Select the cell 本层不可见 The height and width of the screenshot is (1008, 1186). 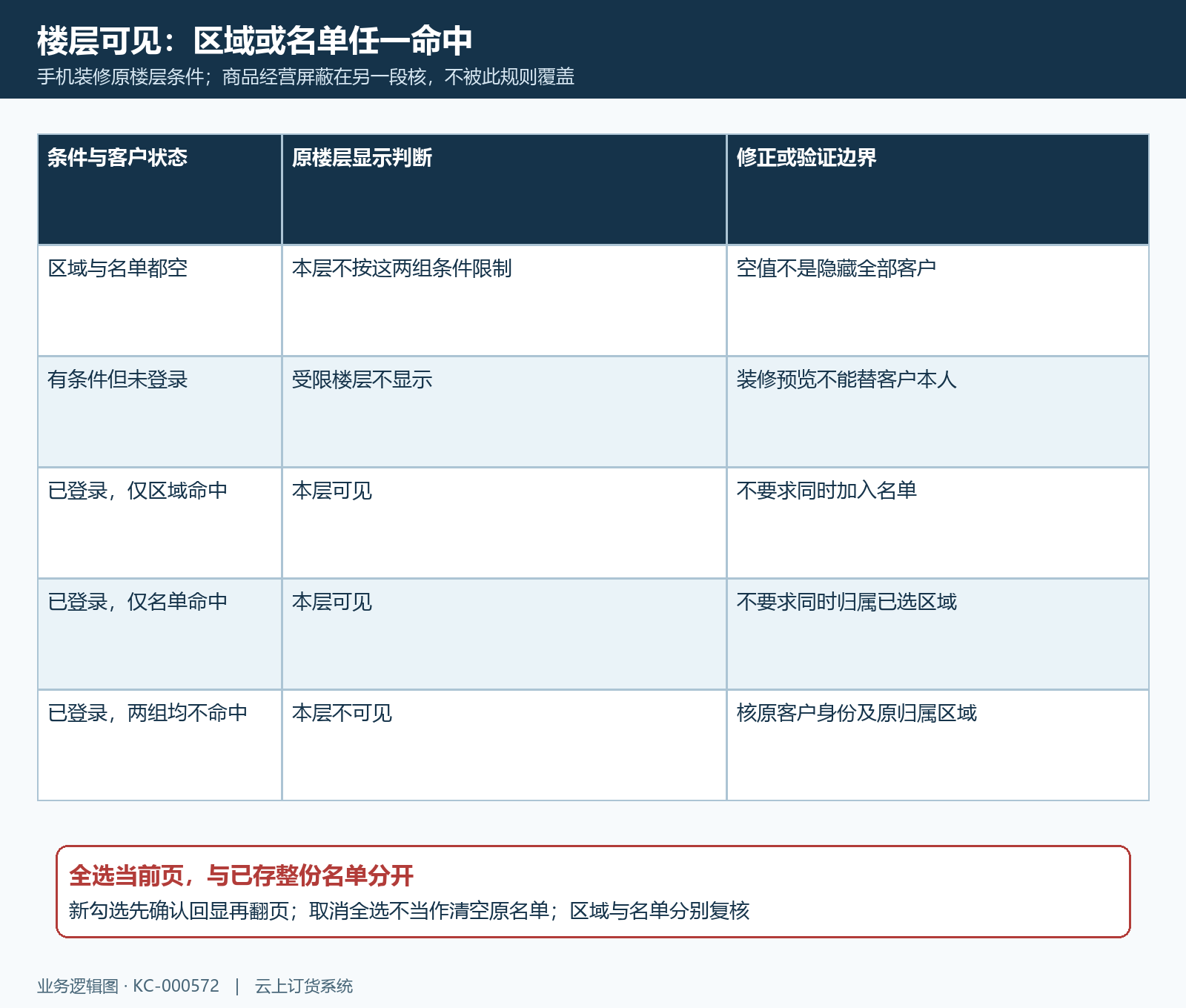[504, 746]
